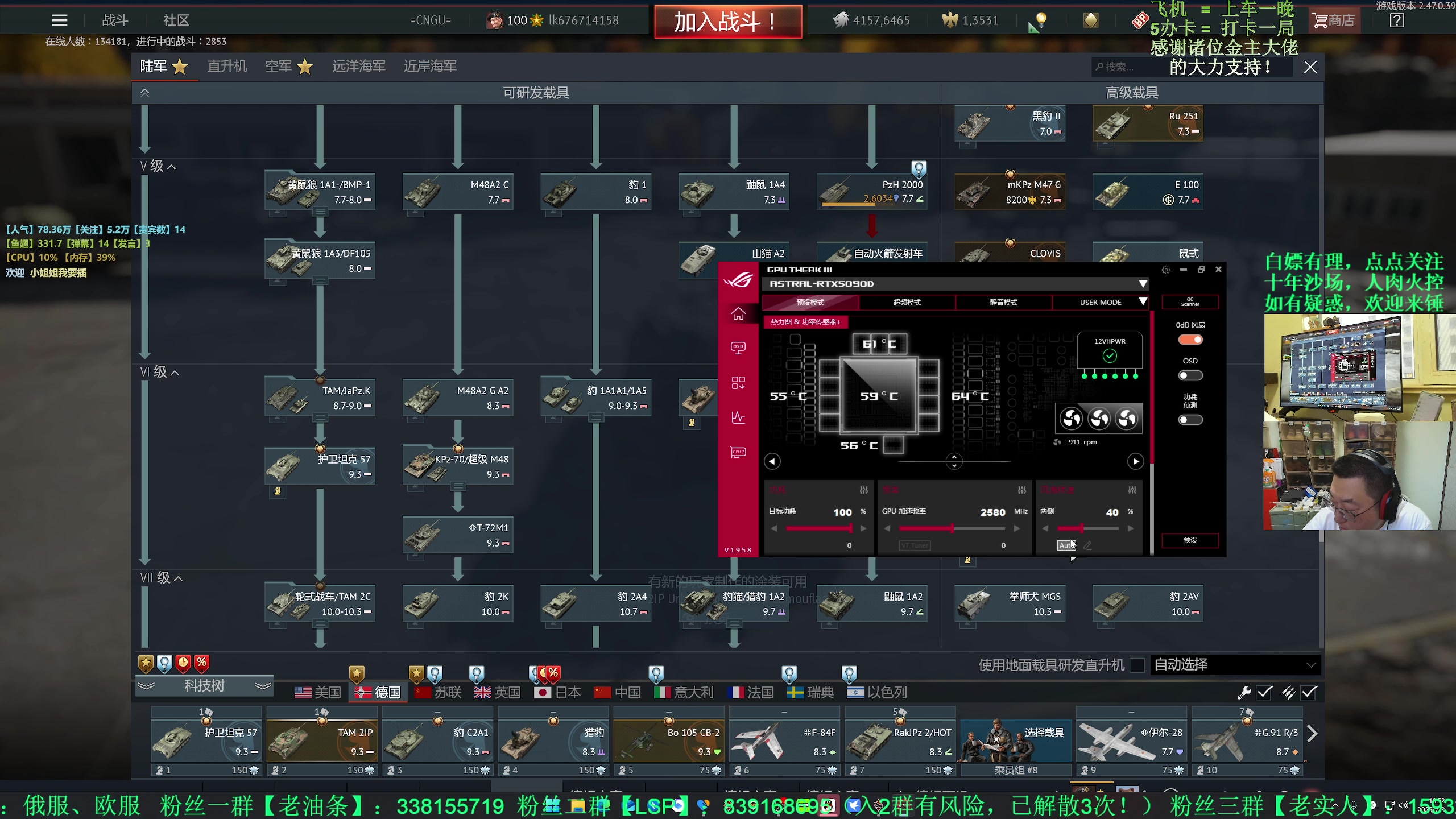Screen dimensions: 1456x819
Task: Open the USER MODE dropdown arrow
Action: pyautogui.click(x=1143, y=302)
